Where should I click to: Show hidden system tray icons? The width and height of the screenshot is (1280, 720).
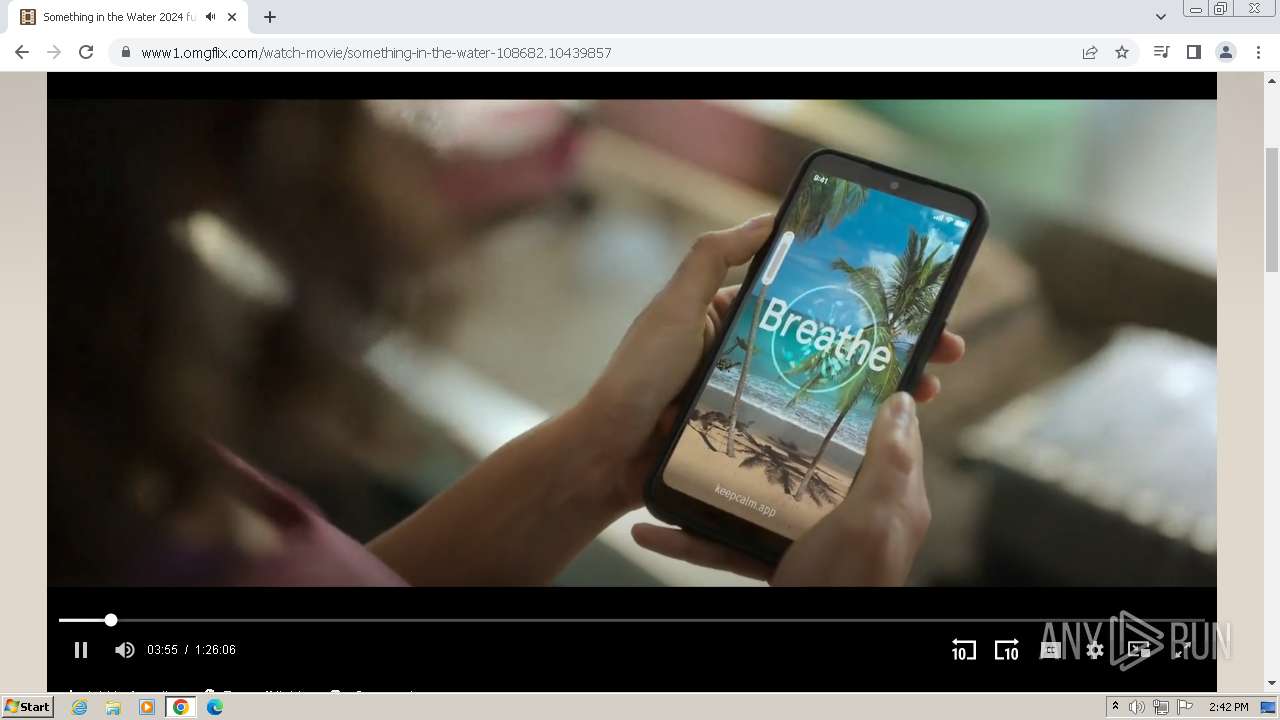tap(1115, 707)
